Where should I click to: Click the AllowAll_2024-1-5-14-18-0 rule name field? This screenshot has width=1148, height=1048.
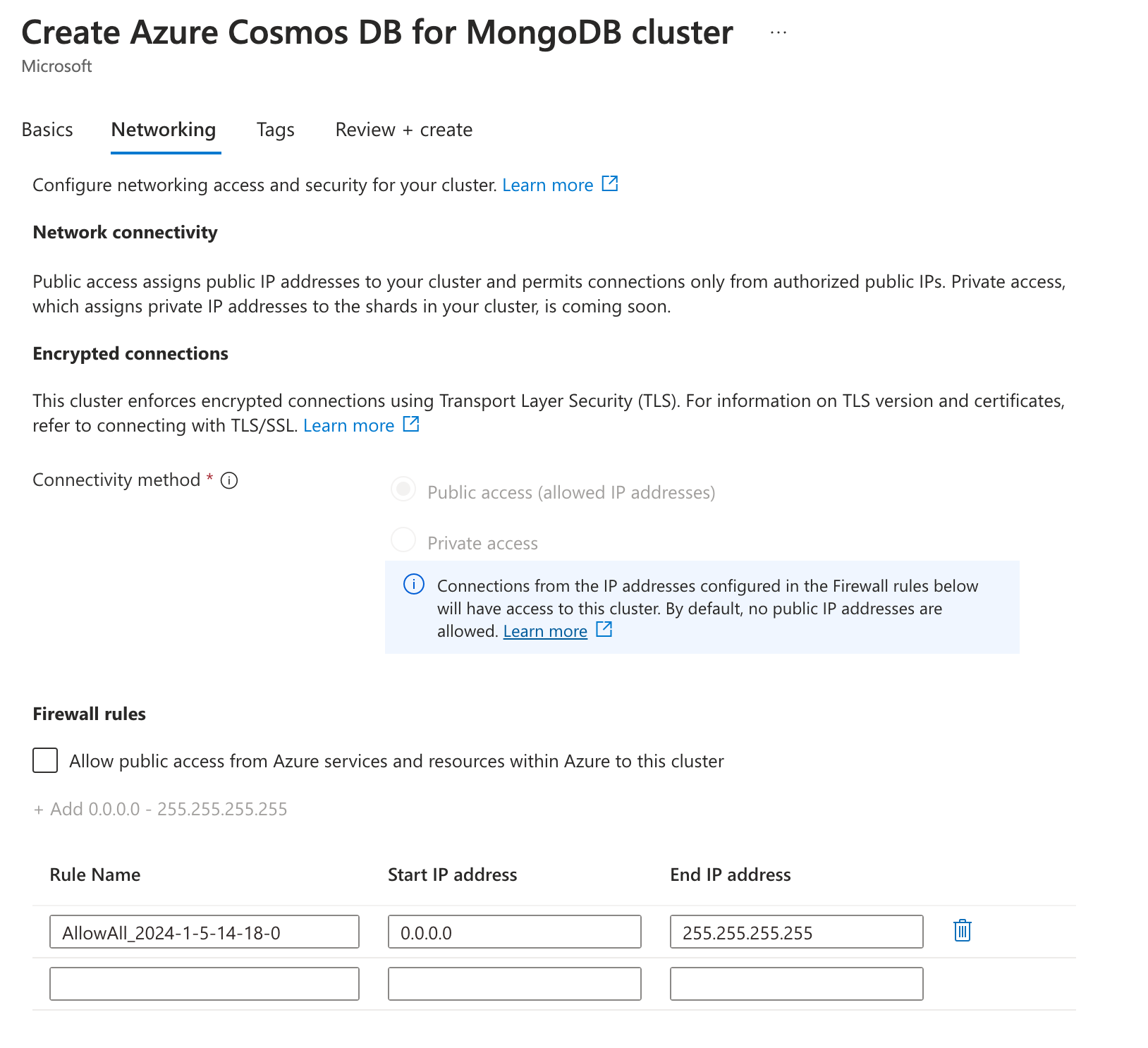coord(204,932)
